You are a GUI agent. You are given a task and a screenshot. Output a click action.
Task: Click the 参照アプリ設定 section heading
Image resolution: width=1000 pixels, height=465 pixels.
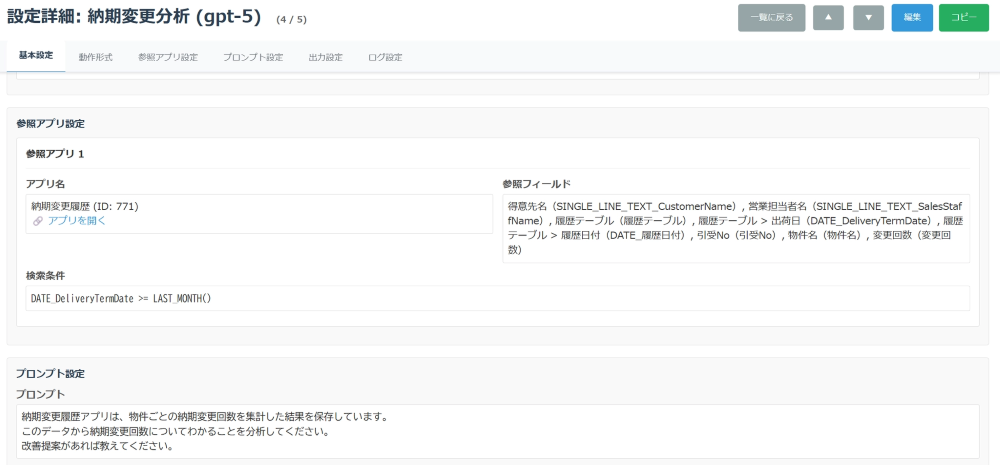pos(50,123)
